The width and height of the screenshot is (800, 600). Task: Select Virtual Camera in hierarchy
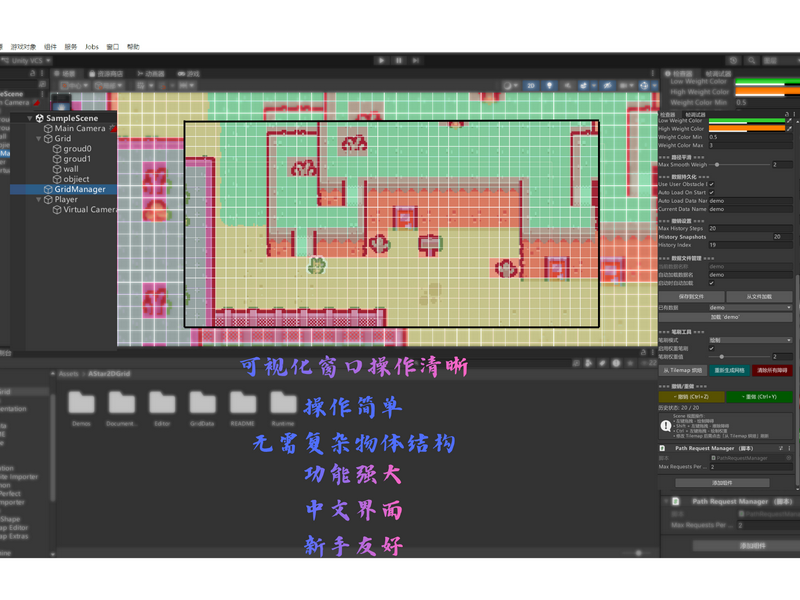(x=85, y=210)
